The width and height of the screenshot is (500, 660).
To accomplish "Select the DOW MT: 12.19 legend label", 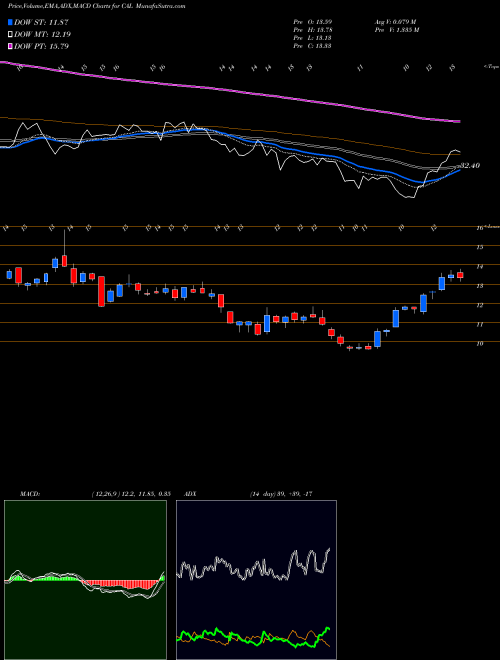I will (42, 35).
